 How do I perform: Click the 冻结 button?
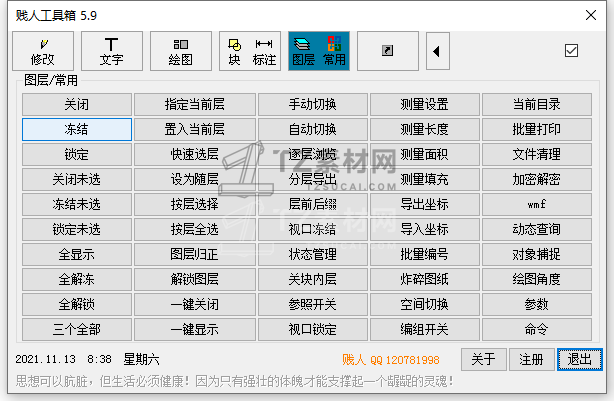point(77,130)
